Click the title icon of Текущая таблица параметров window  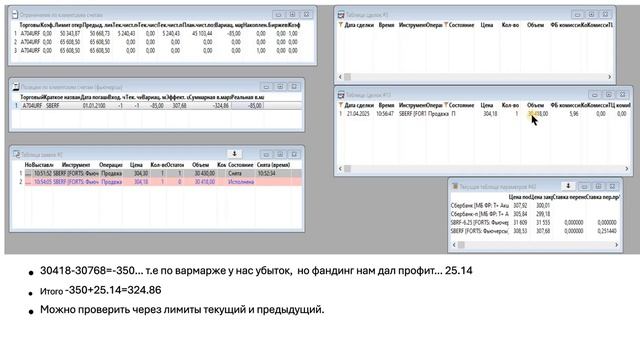point(455,187)
